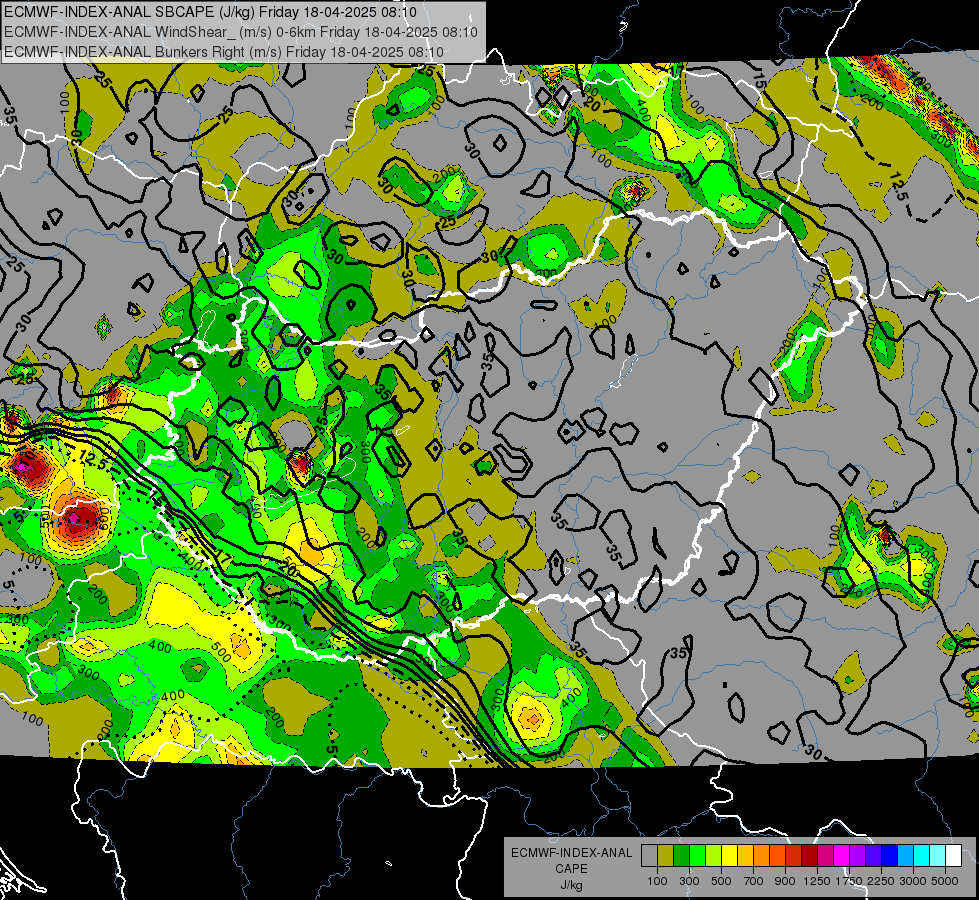Click the 1250 legend tick value
Screen dimensions: 979x900
click(817, 881)
